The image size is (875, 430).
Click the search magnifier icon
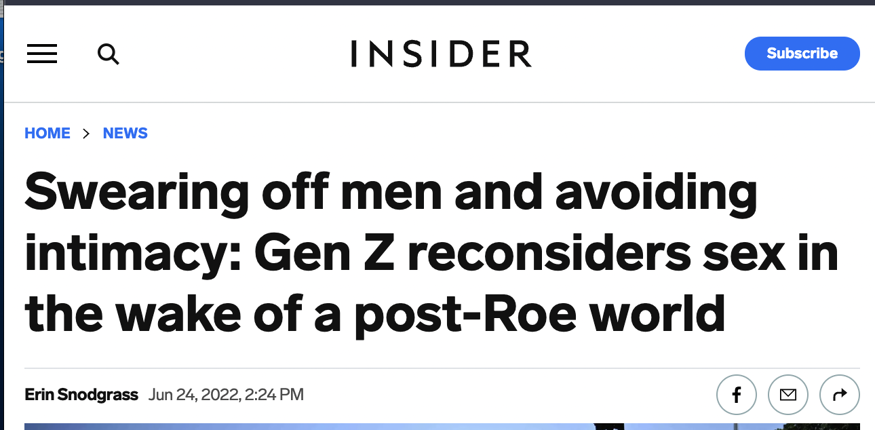click(108, 54)
